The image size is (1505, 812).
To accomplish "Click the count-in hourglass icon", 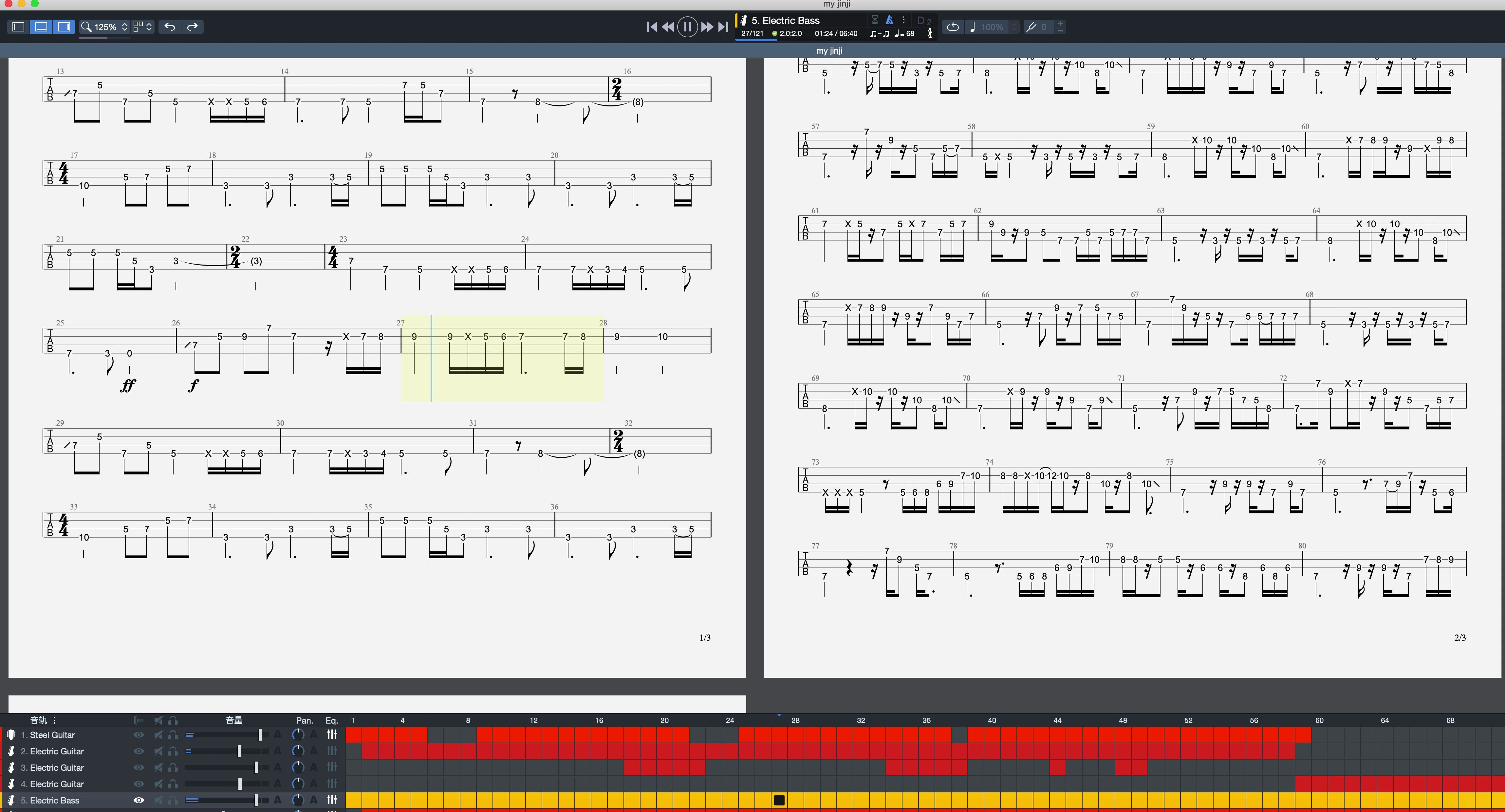I will tap(875, 20).
